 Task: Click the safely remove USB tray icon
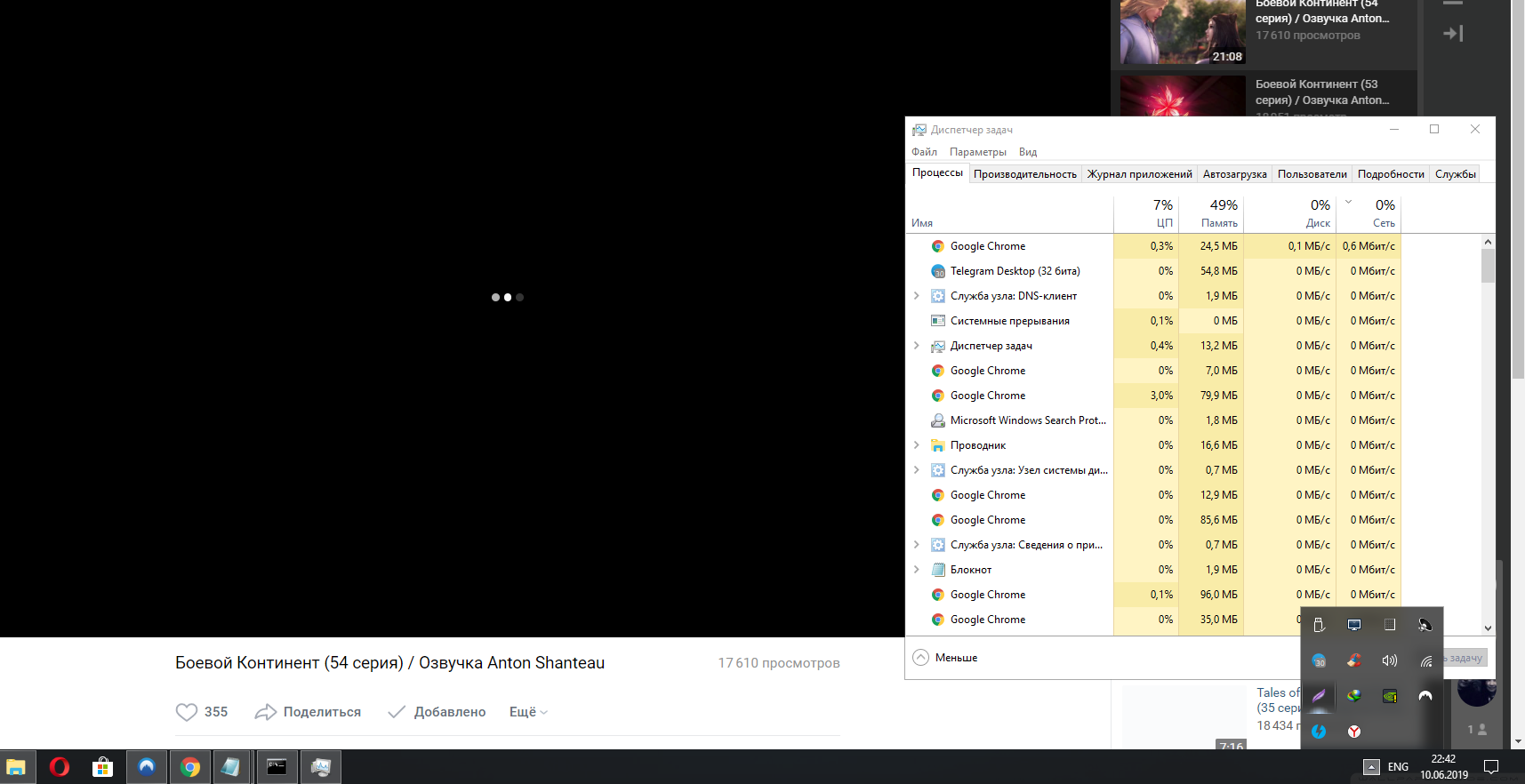(1319, 625)
